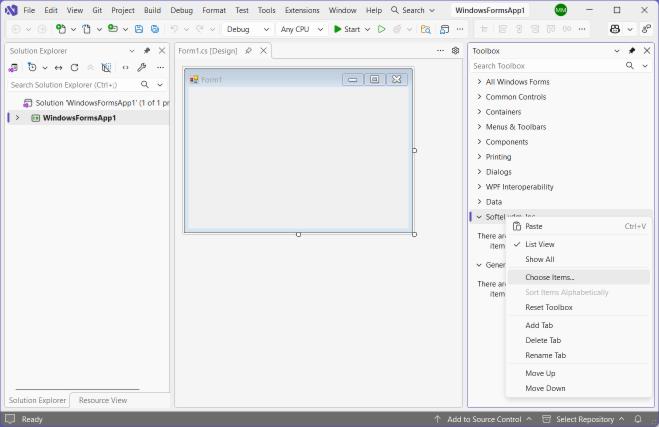This screenshot has width=659, height=427.
Task: Click the Properties wrench icon
Action: [x=142, y=68]
